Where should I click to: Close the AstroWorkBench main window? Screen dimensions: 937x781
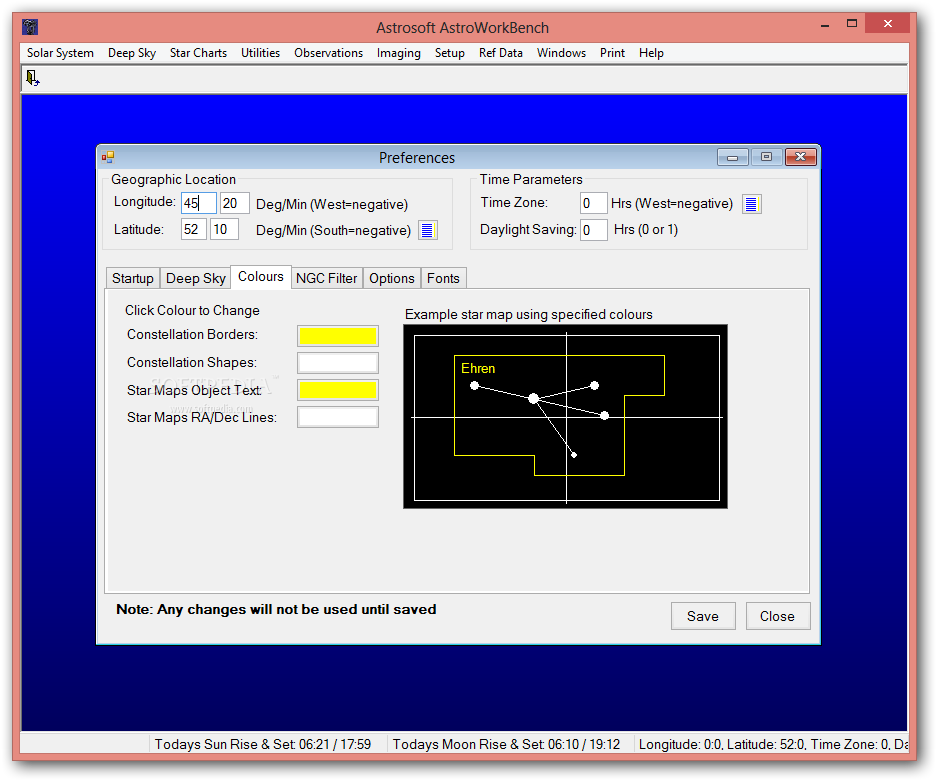point(888,24)
